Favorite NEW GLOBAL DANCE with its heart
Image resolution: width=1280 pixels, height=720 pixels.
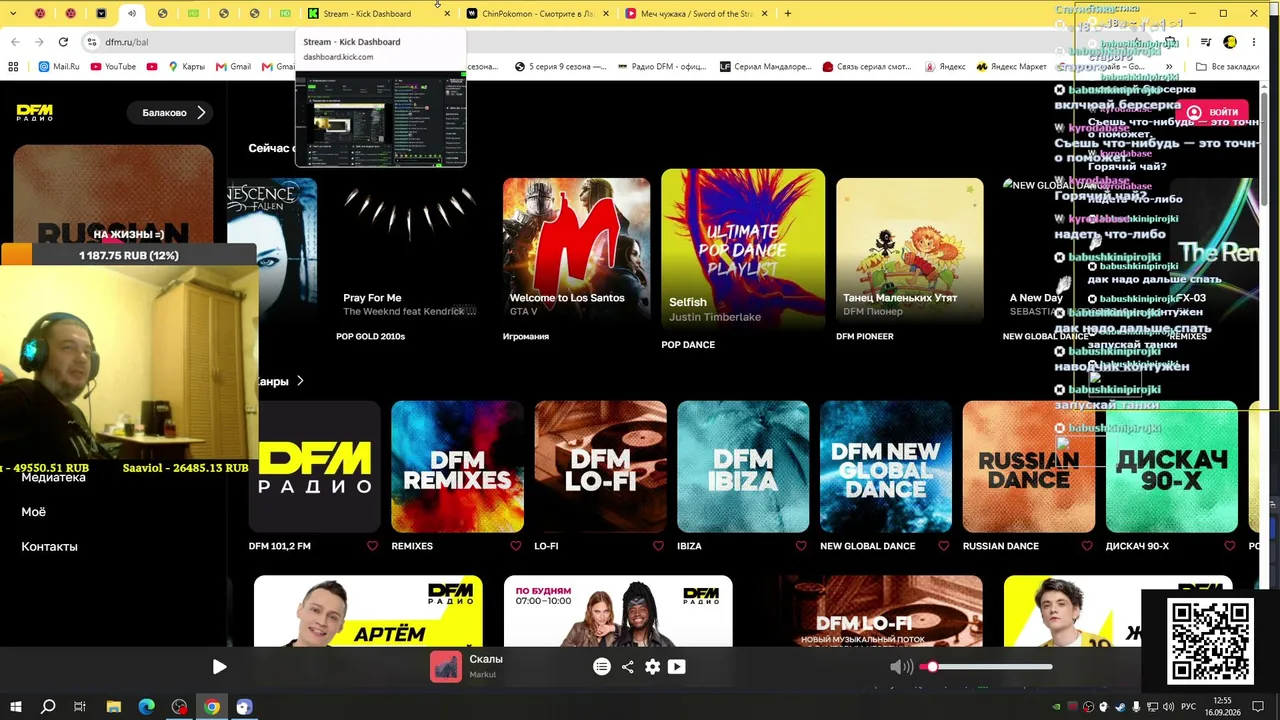click(x=944, y=546)
